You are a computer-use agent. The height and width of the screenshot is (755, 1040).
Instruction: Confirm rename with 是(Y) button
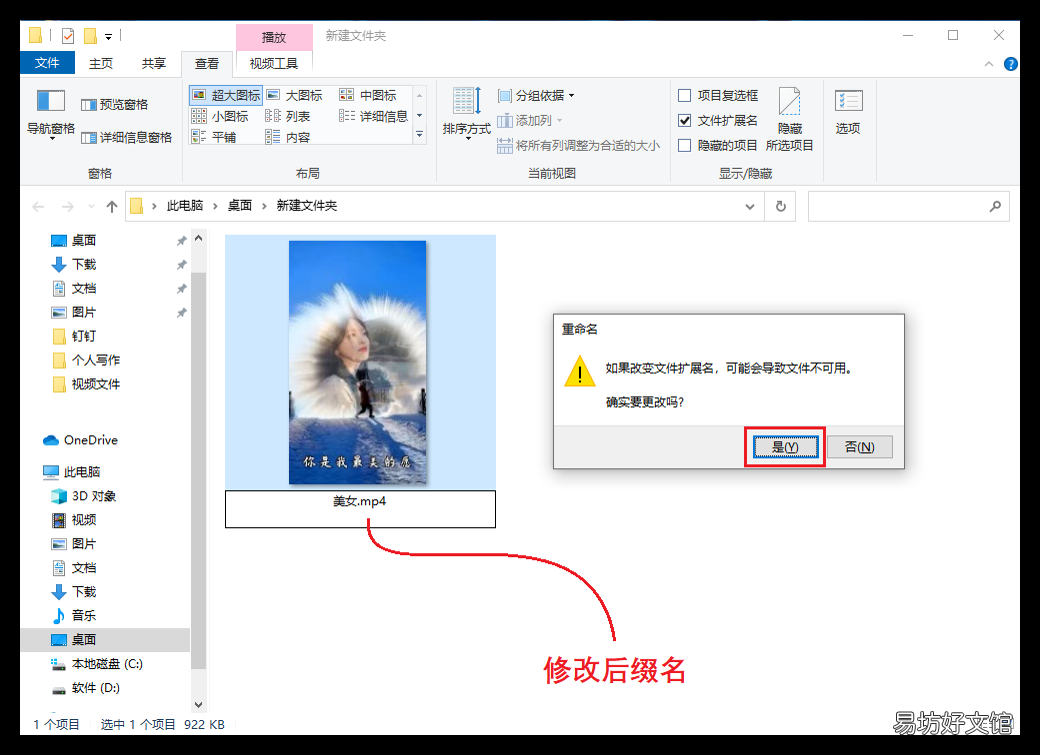[x=785, y=447]
